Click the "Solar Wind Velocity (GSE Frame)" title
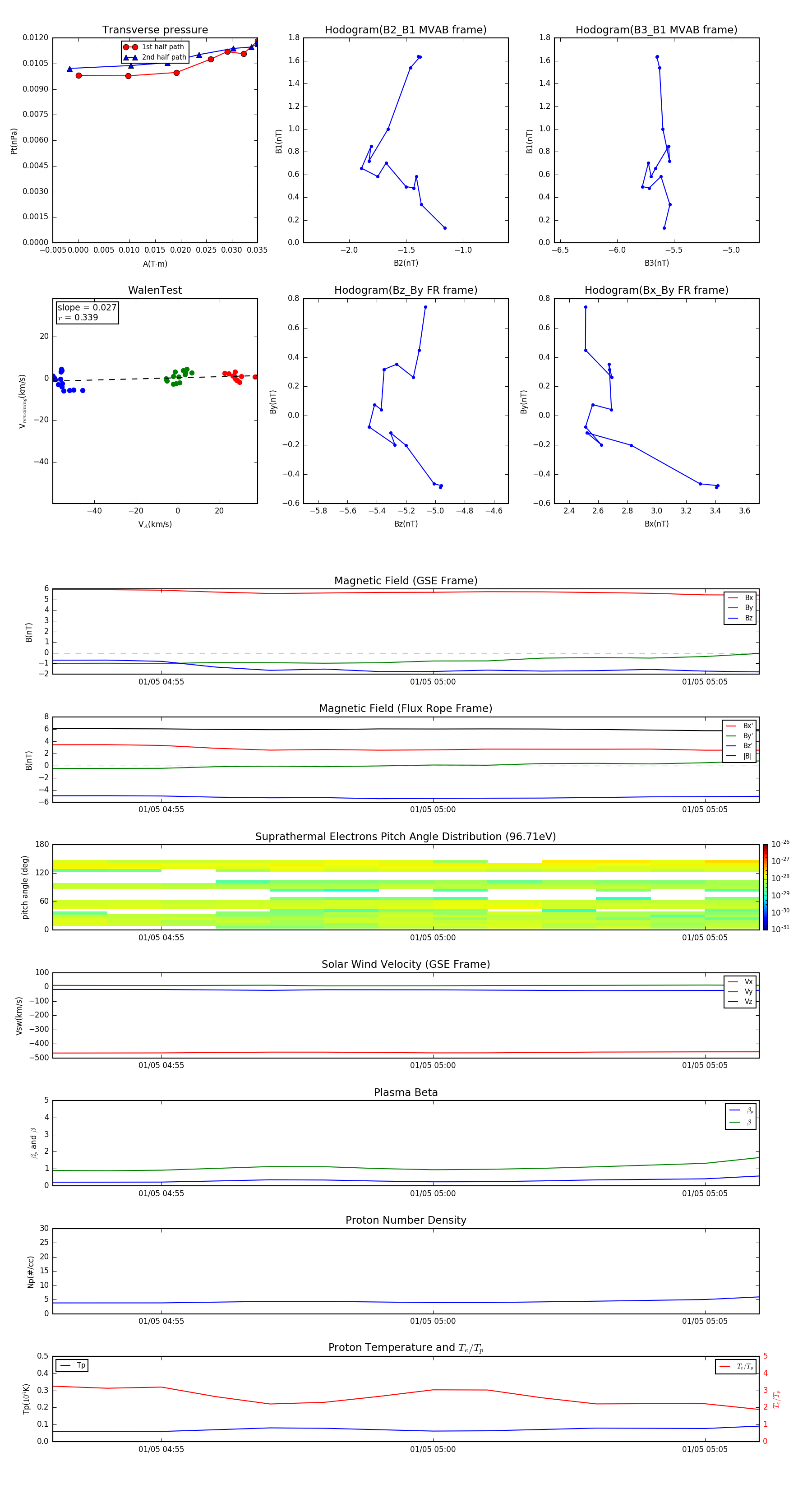Screen dimensions: 812x1489 click(406, 964)
